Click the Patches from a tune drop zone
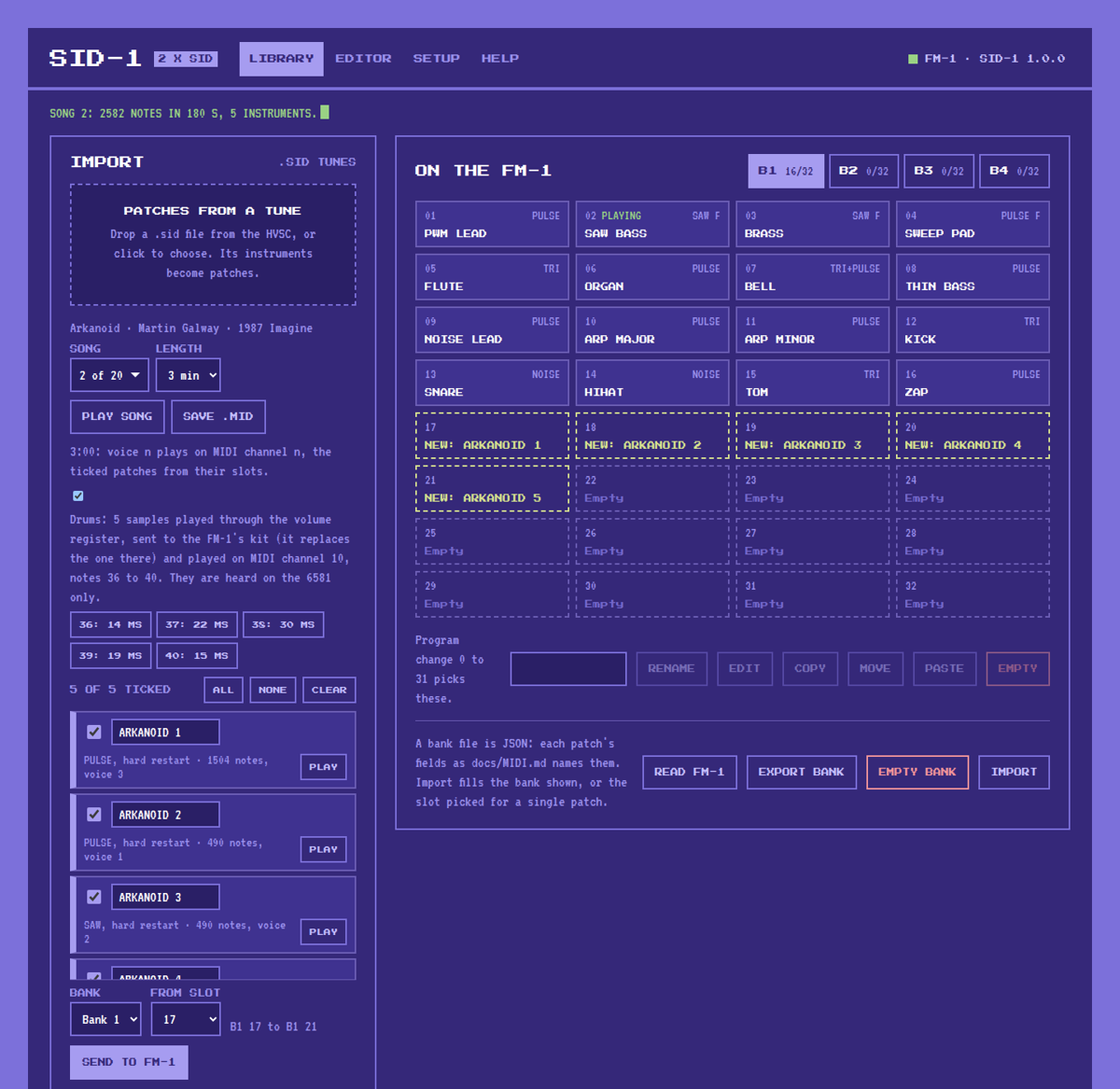 213,244
